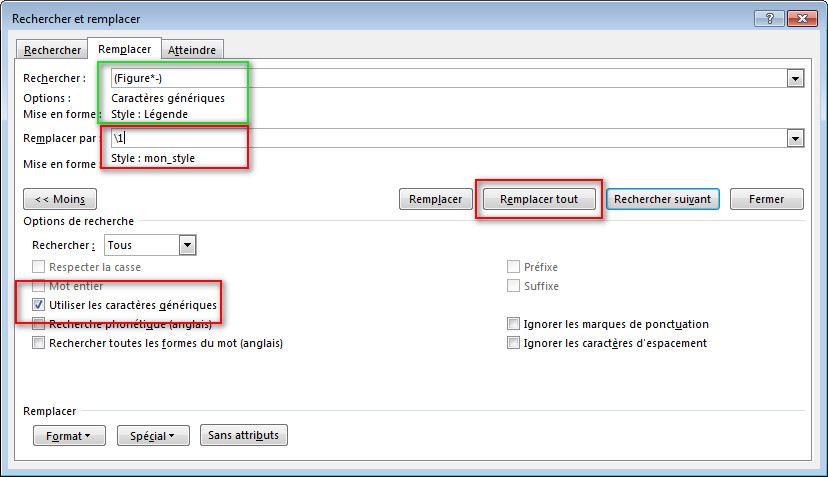Click the Rechercher text field

click(450, 79)
